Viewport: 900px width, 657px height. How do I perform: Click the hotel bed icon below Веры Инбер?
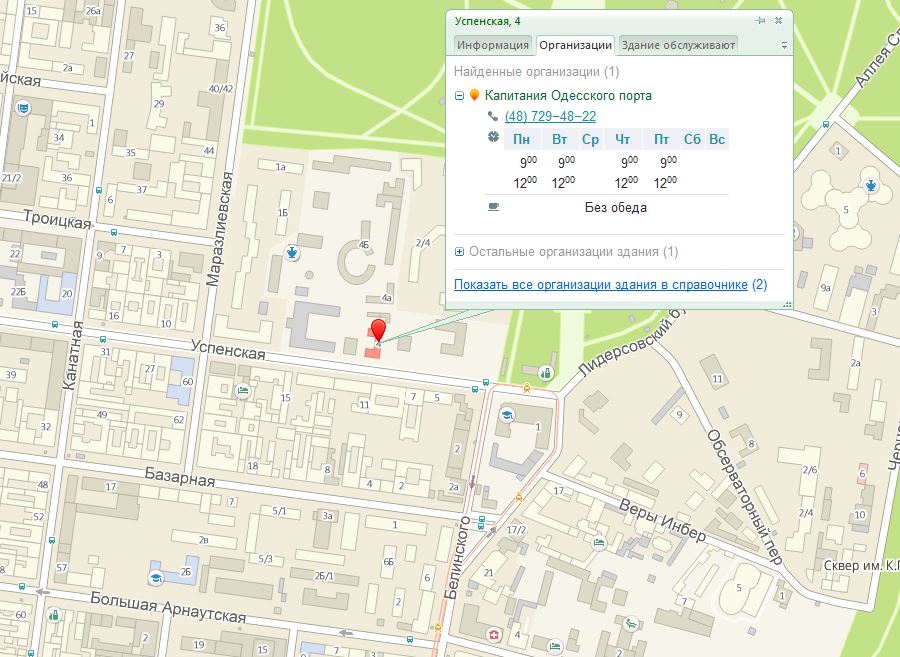(x=599, y=542)
